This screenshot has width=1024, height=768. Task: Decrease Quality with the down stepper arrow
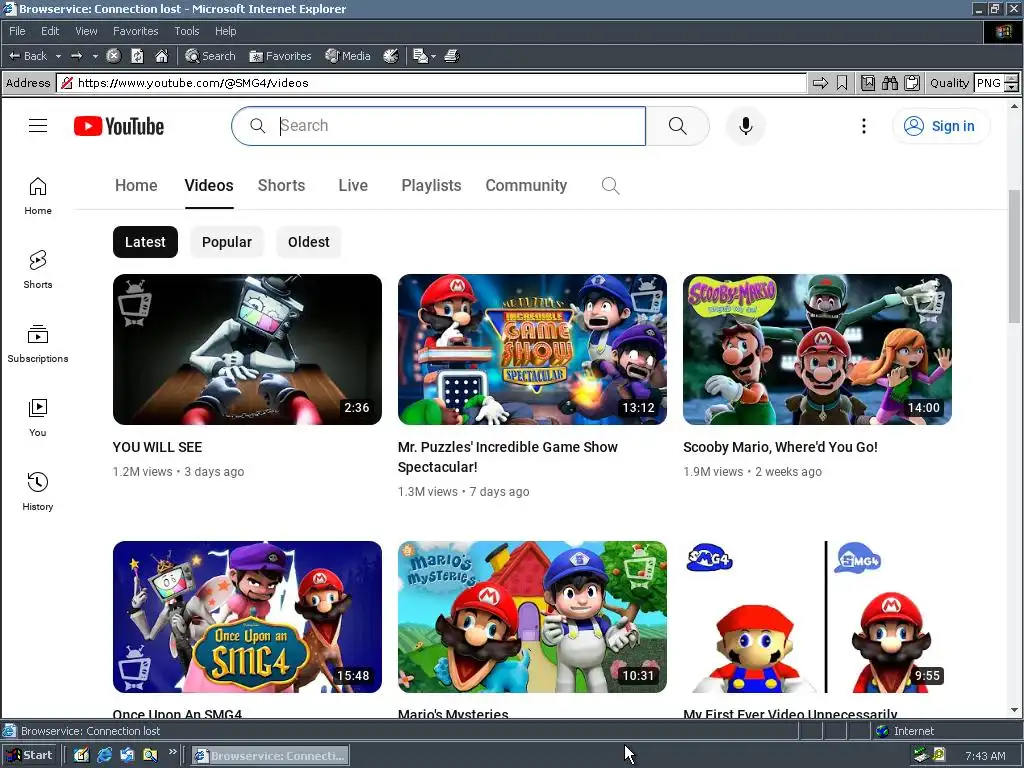(1011, 88)
